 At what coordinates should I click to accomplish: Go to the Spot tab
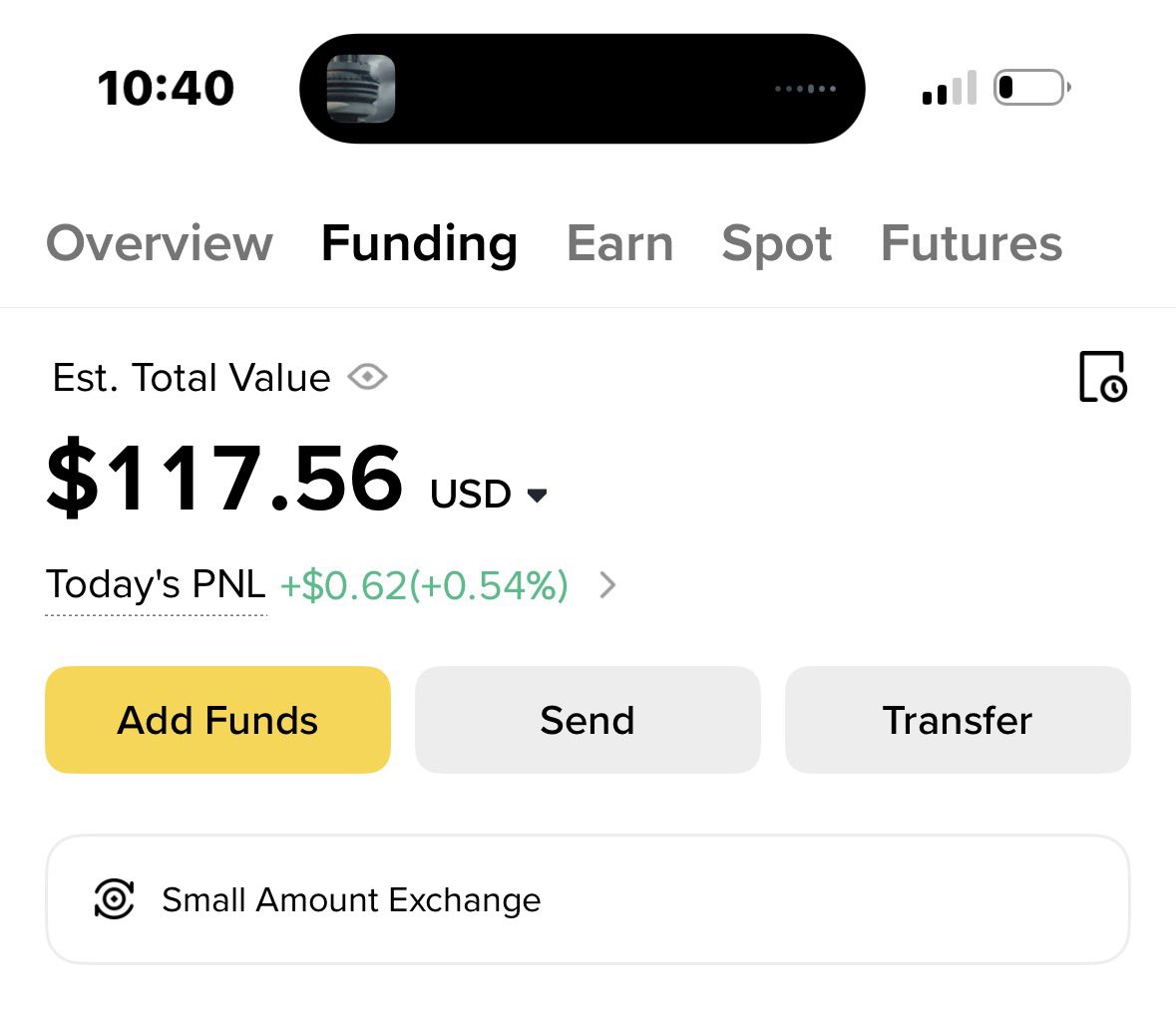point(776,243)
